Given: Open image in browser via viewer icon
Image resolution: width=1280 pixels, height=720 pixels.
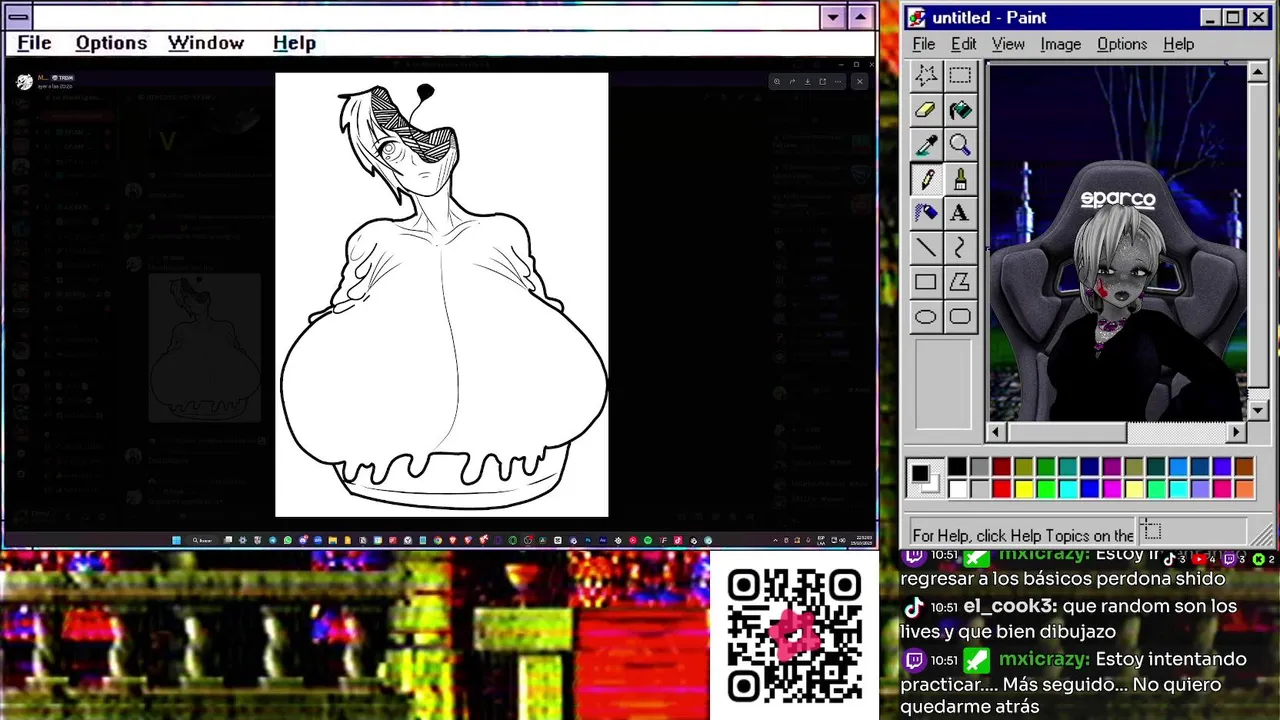Looking at the screenshot, I should [822, 82].
